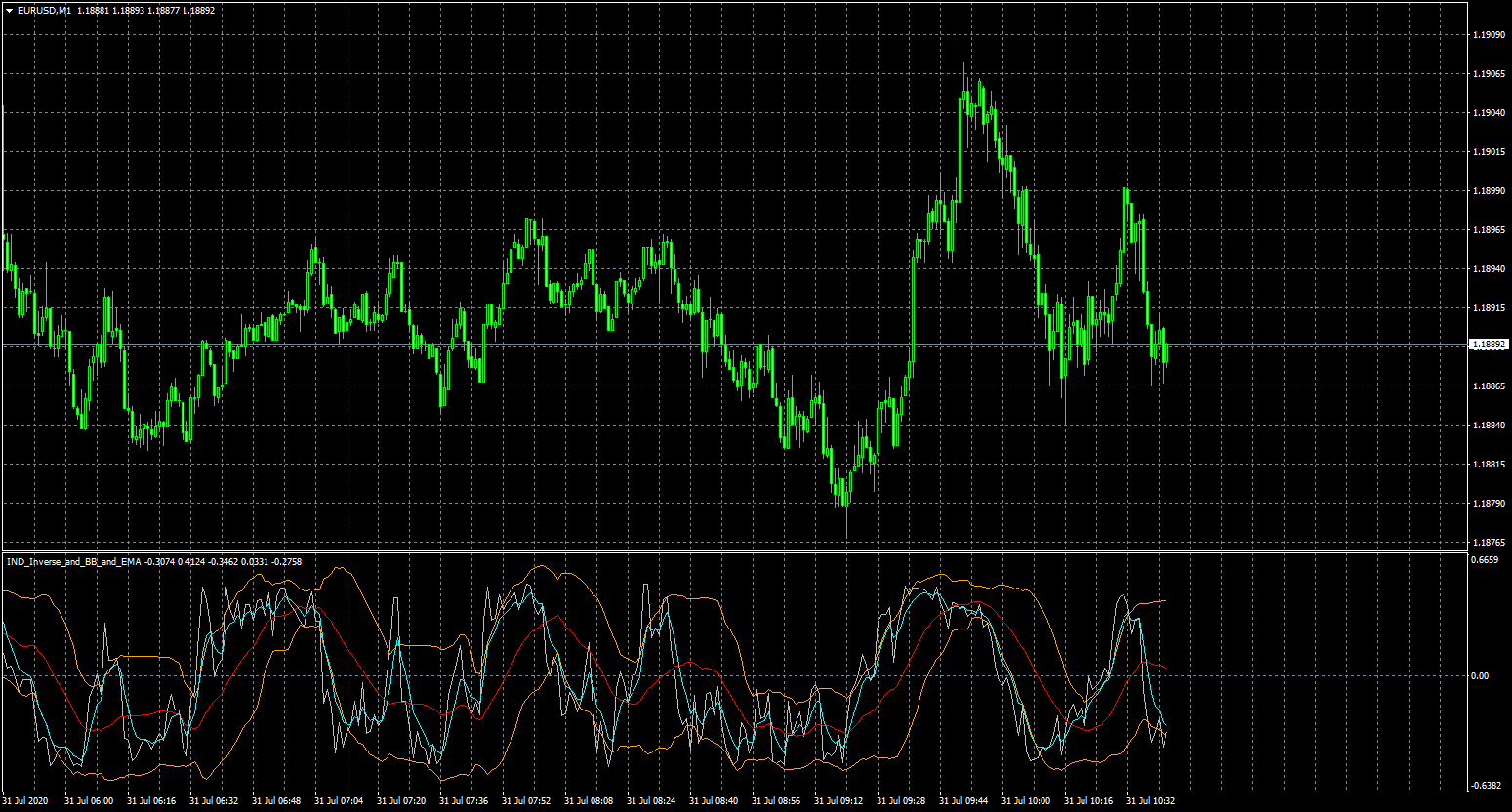Click price axis label 1.19090
The image size is (1512, 812).
(1488, 35)
